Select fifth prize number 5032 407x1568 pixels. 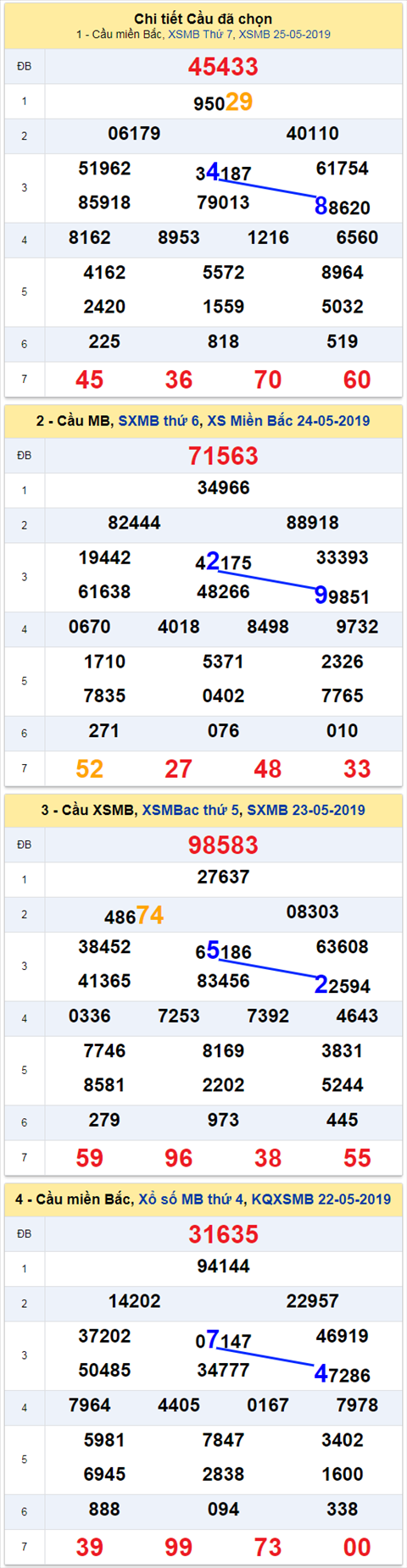point(343,307)
